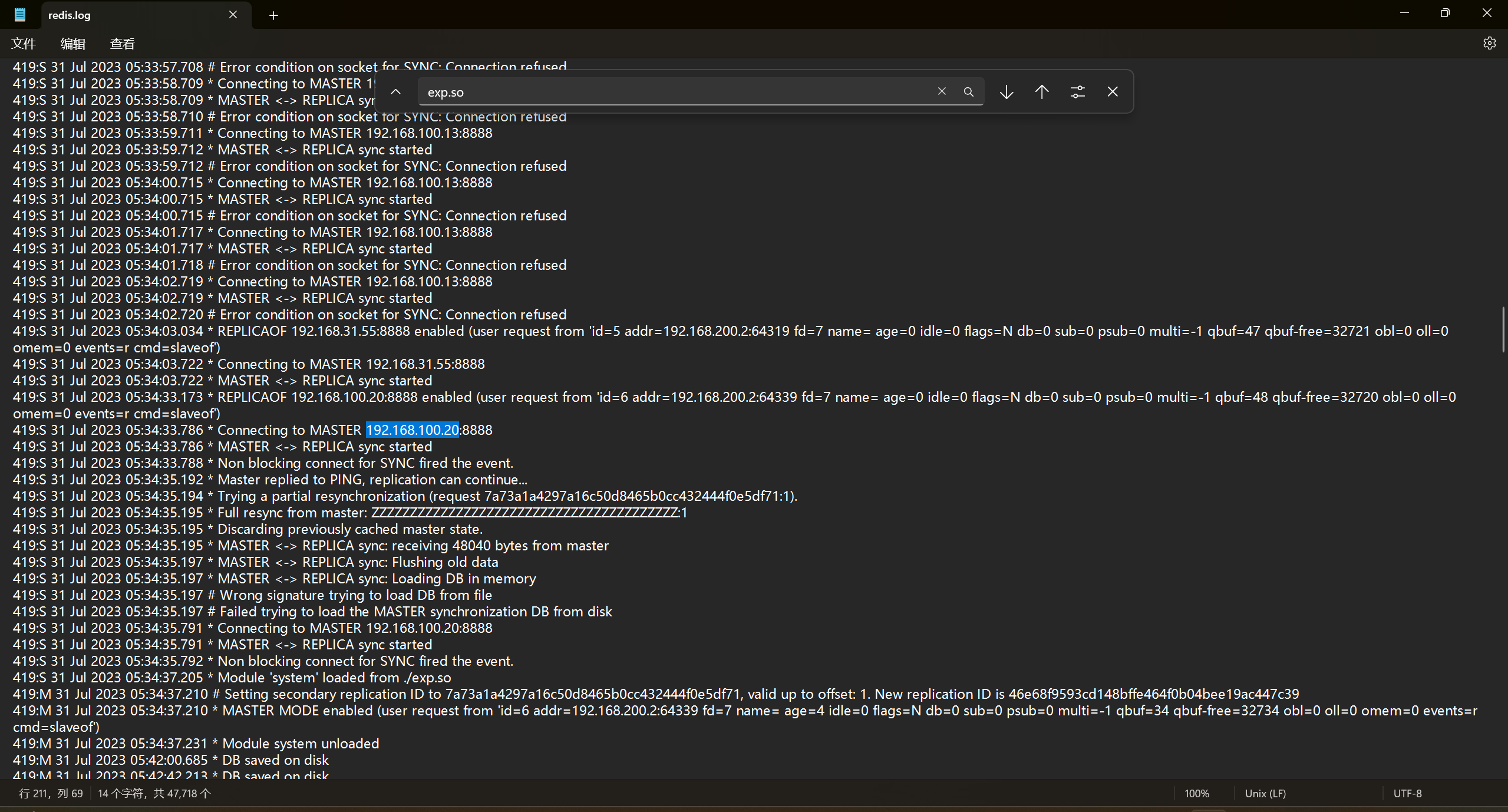Click "Connecting to MASTER 192.168.31.55:8888" line
Screen dimensions: 1508x812
(x=249, y=364)
